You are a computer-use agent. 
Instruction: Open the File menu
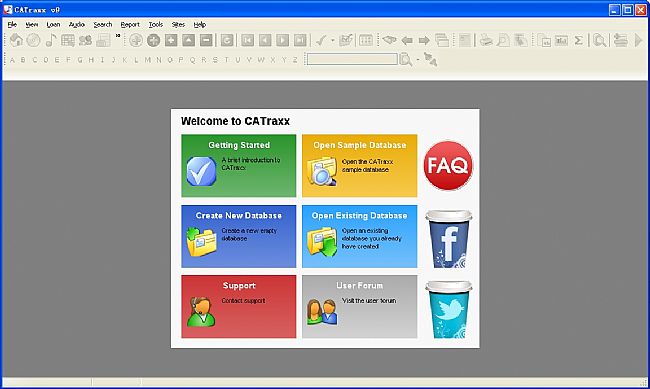point(12,24)
